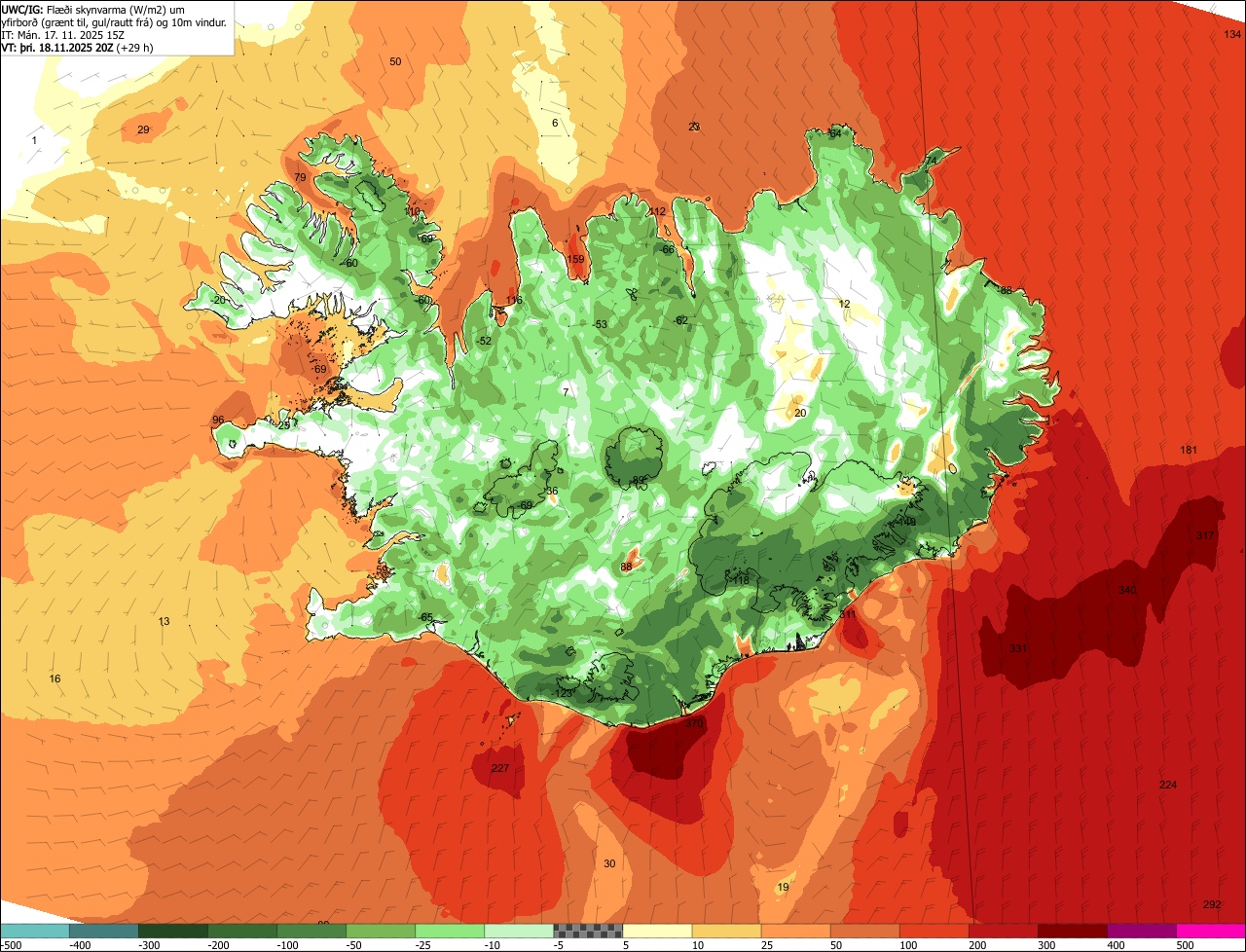
Task: Click the light green legend swatch labeled -25
Action: click(450, 931)
